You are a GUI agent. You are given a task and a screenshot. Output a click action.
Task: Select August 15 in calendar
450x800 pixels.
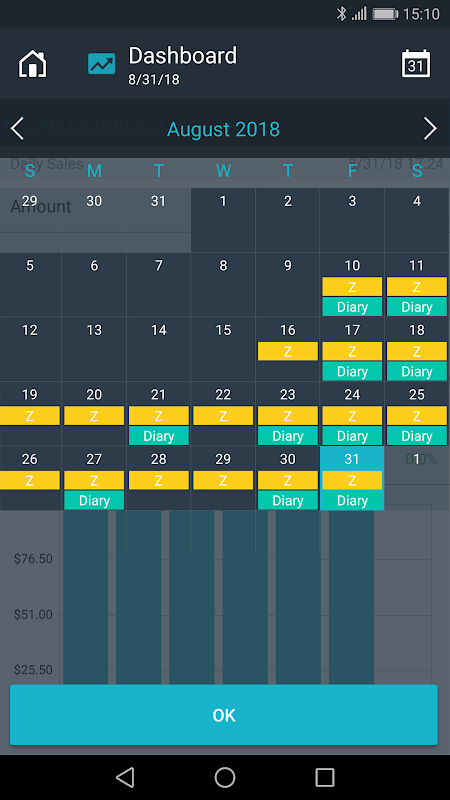pyautogui.click(x=223, y=349)
